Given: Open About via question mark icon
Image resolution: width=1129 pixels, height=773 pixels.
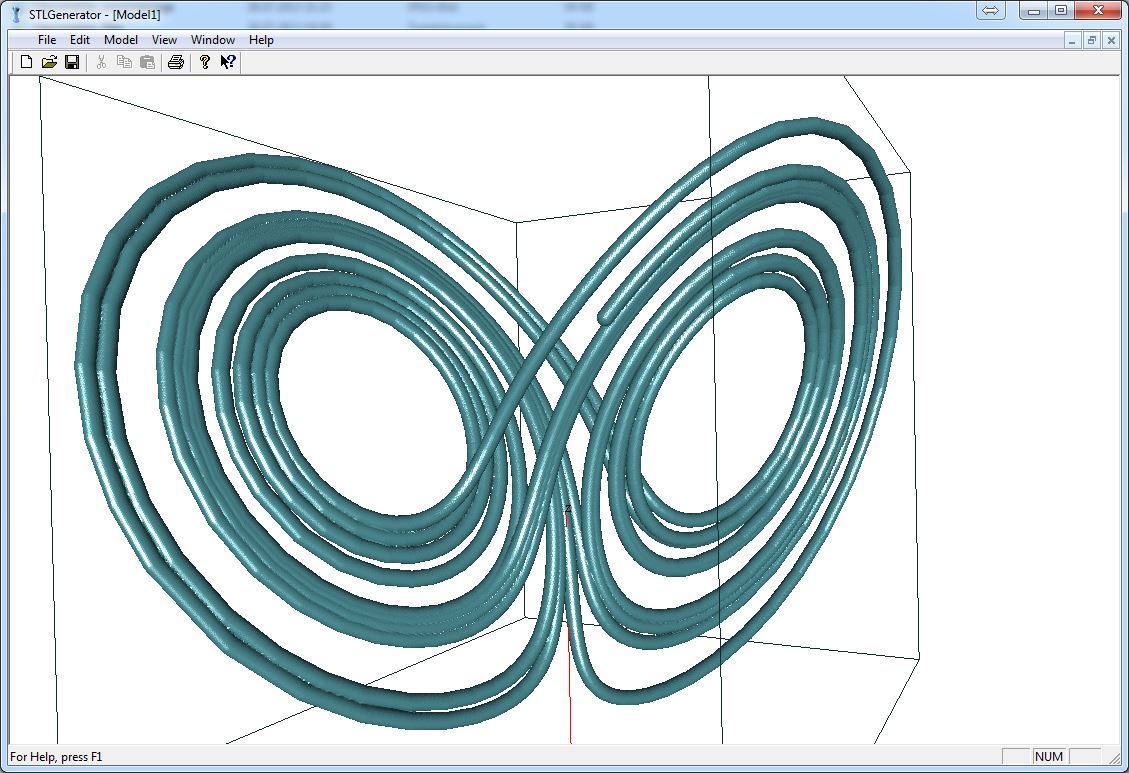Looking at the screenshot, I should click(x=205, y=62).
